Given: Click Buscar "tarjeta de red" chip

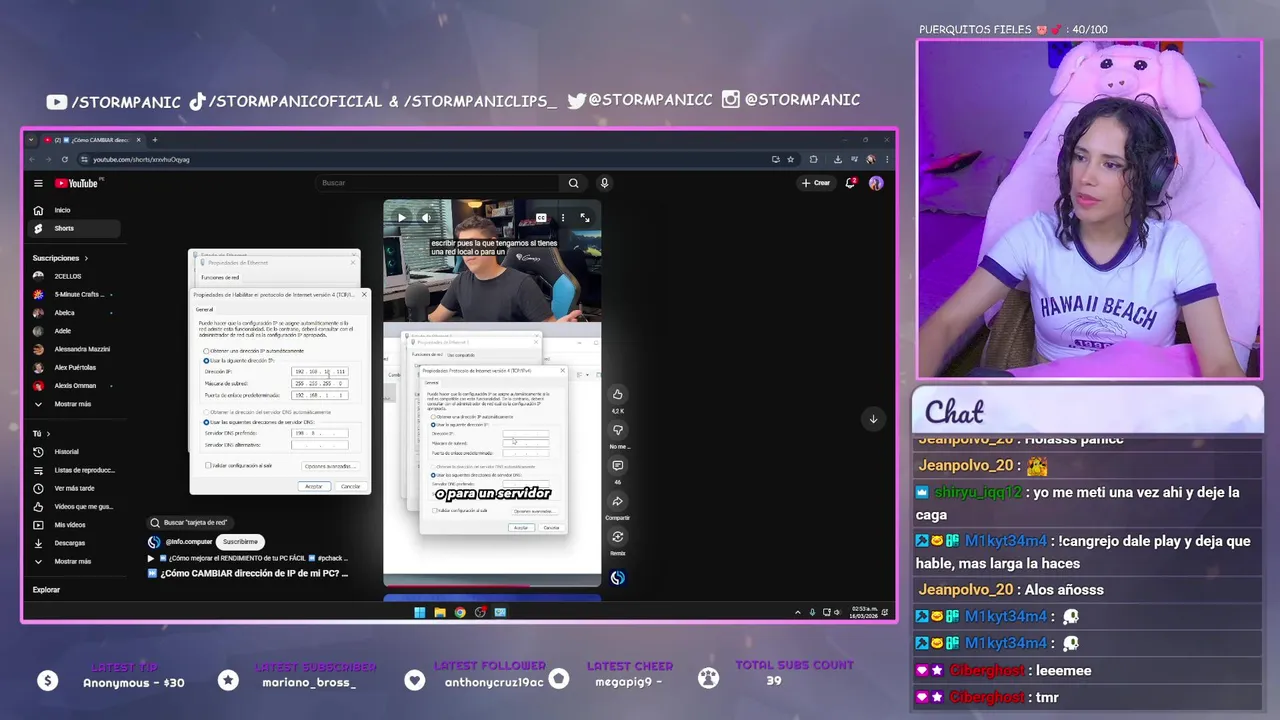Looking at the screenshot, I should 189,522.
